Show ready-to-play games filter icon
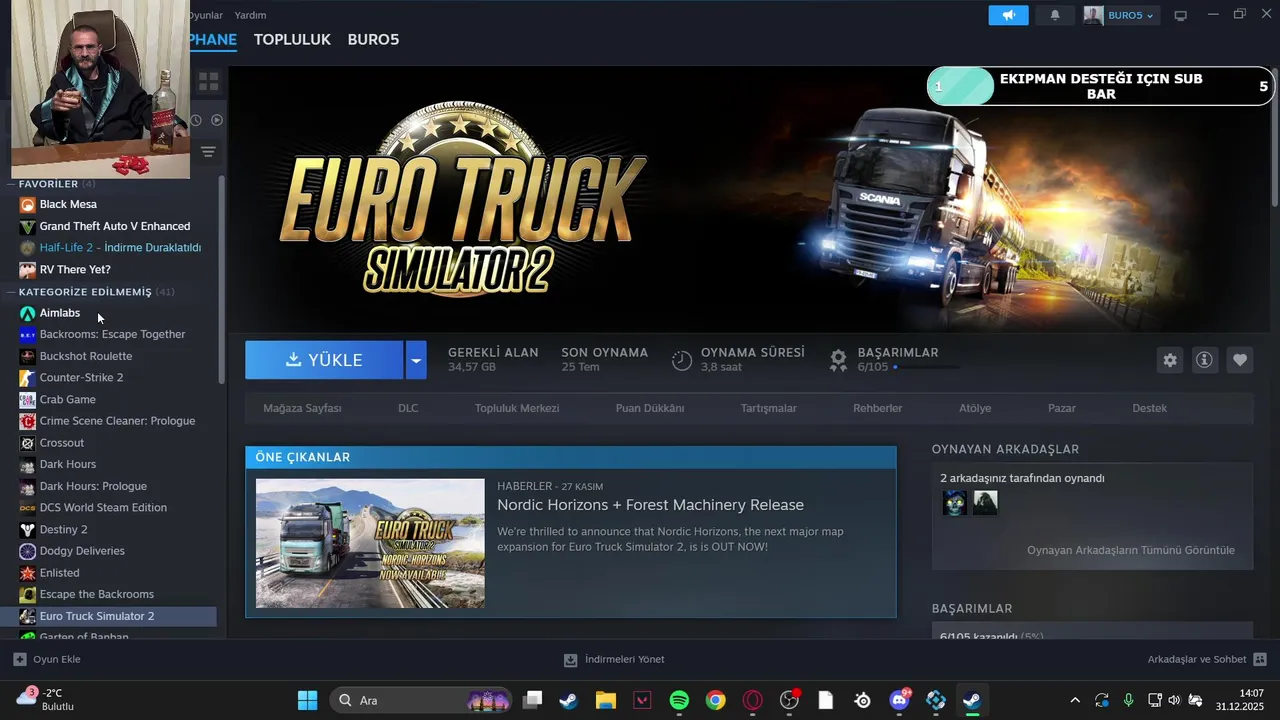Image resolution: width=1280 pixels, height=720 pixels. click(x=217, y=120)
